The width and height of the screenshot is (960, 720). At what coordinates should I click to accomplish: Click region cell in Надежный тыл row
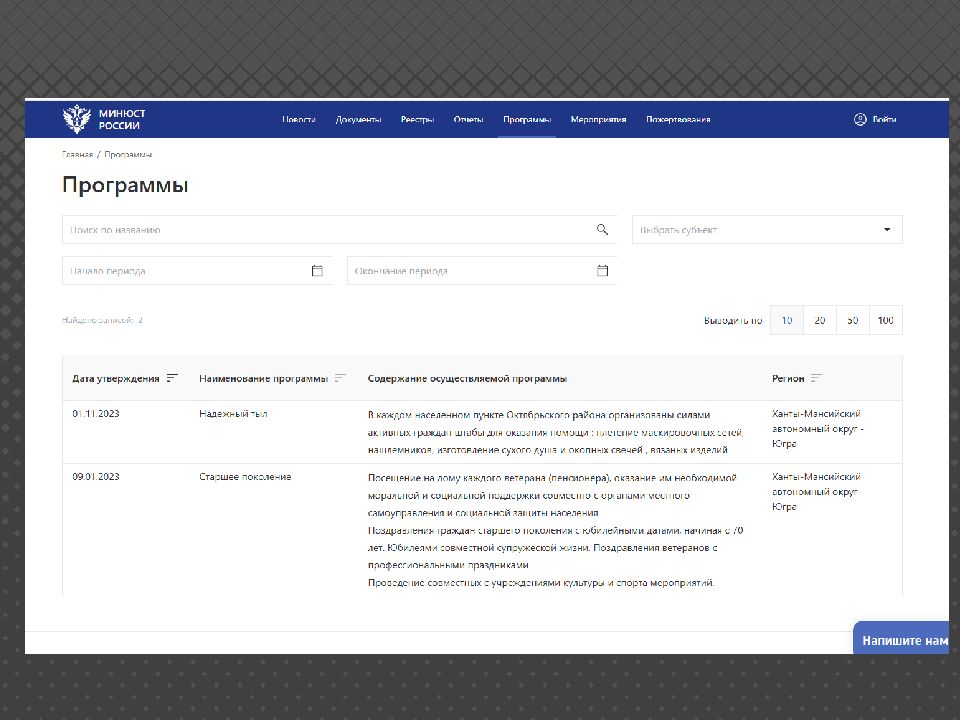click(817, 429)
